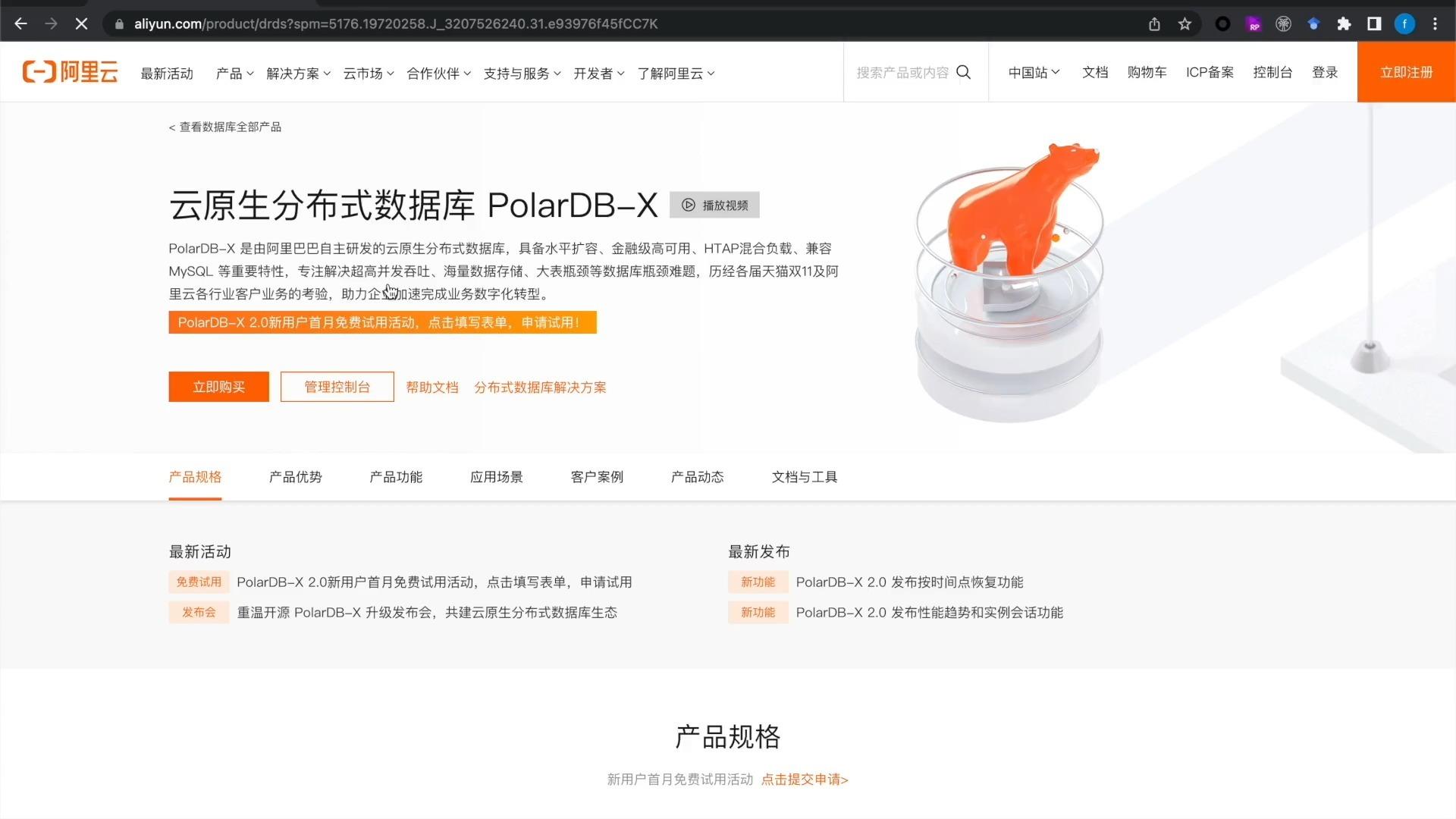Open the 重温开源 PolarDB-X 升级发布会 link
The width and height of the screenshot is (1456, 819).
pos(427,613)
